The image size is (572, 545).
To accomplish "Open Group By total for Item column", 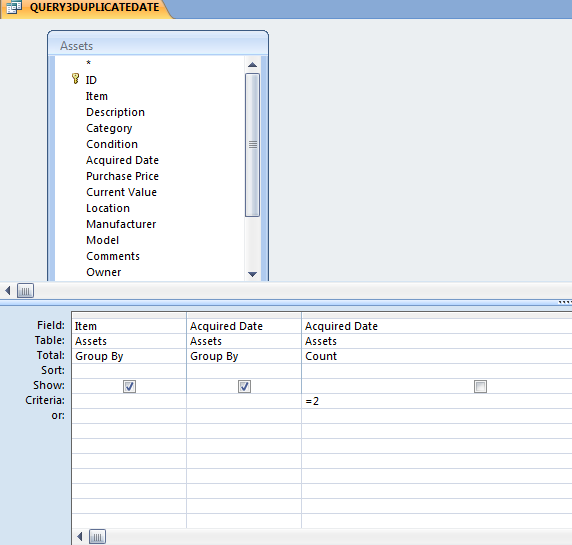I will point(129,356).
